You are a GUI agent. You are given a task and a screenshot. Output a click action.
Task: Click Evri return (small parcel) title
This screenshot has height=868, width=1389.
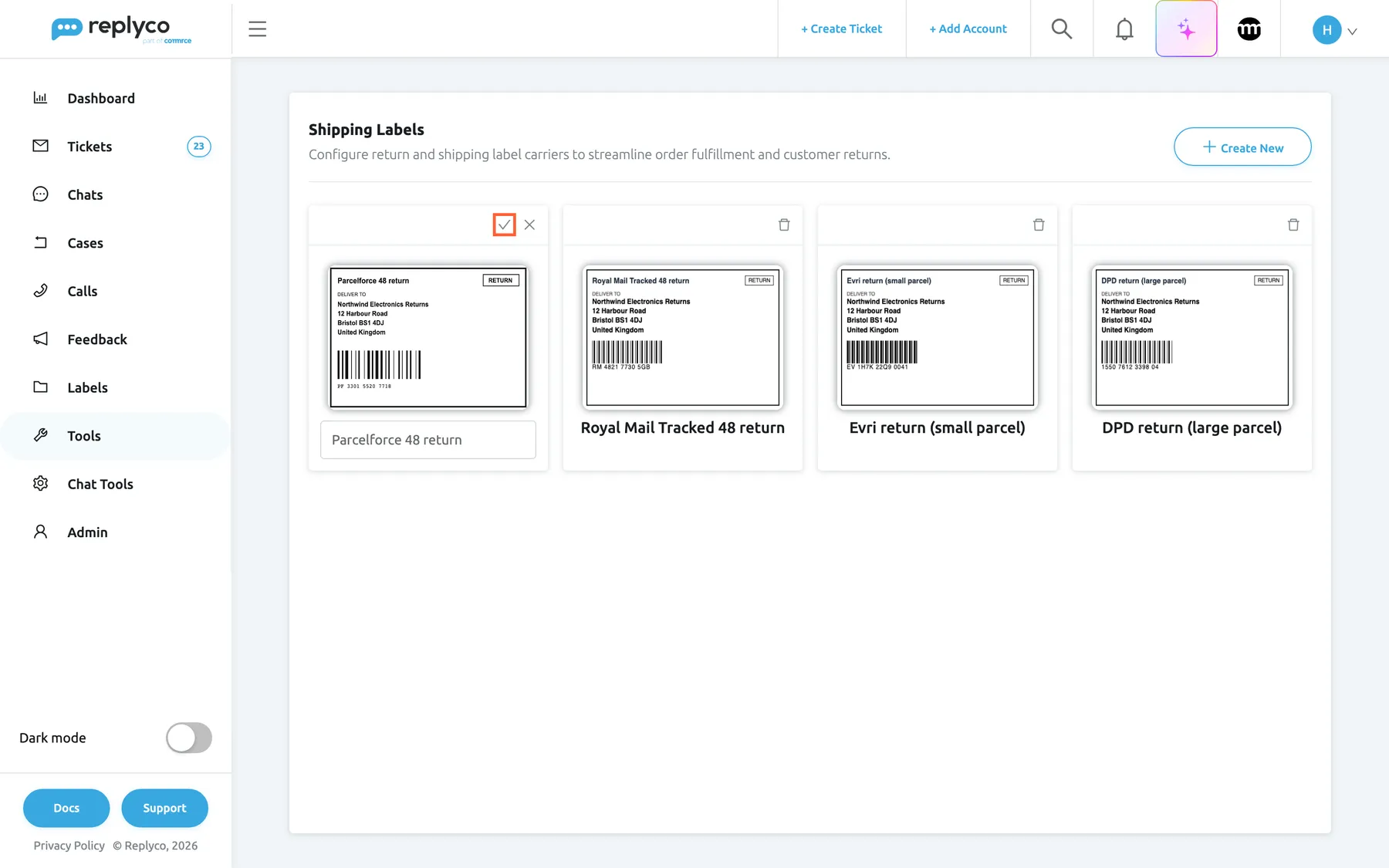(x=938, y=427)
